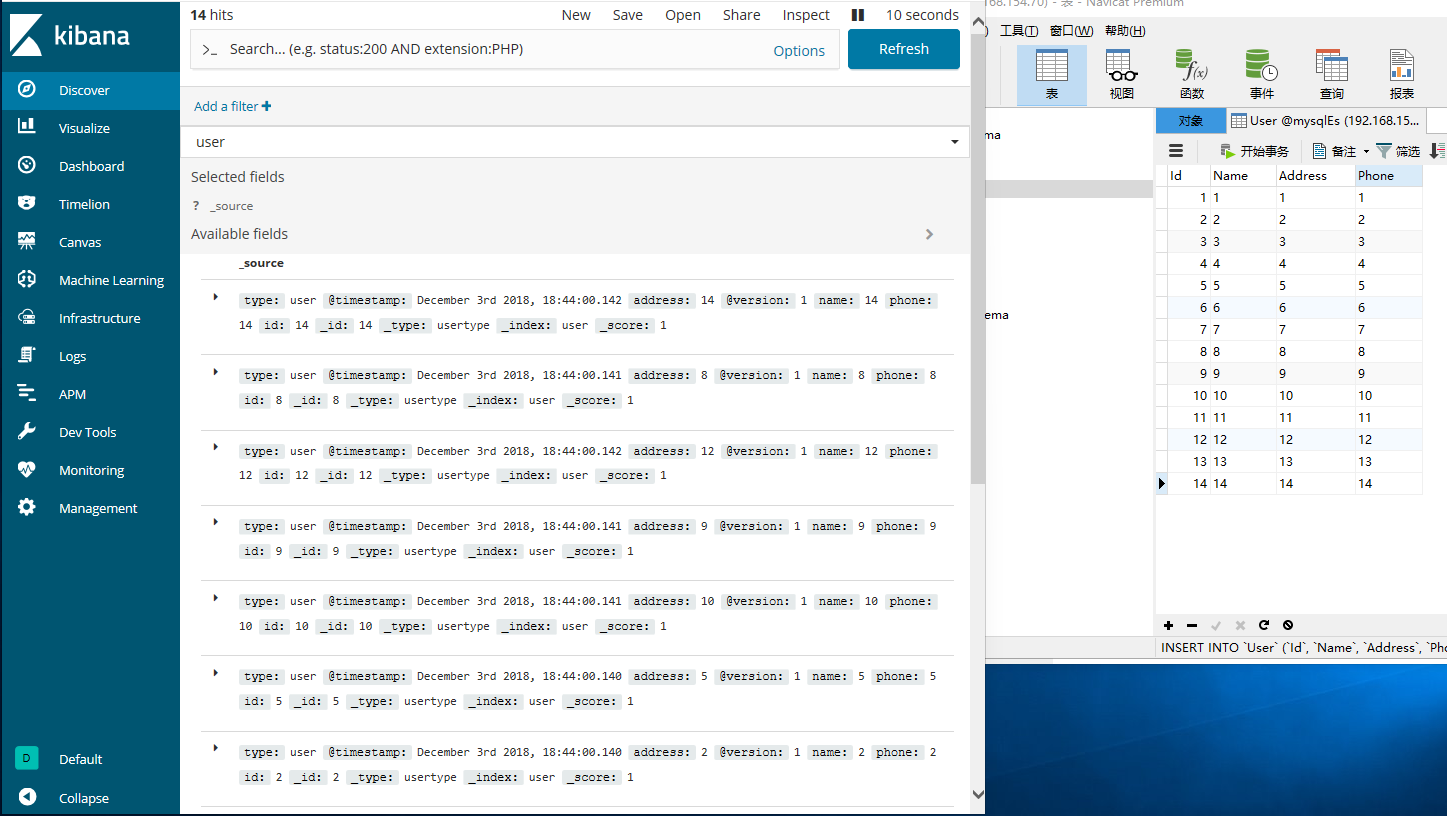The image size is (1447, 816).
Task: Click Options link in search bar
Action: click(799, 51)
